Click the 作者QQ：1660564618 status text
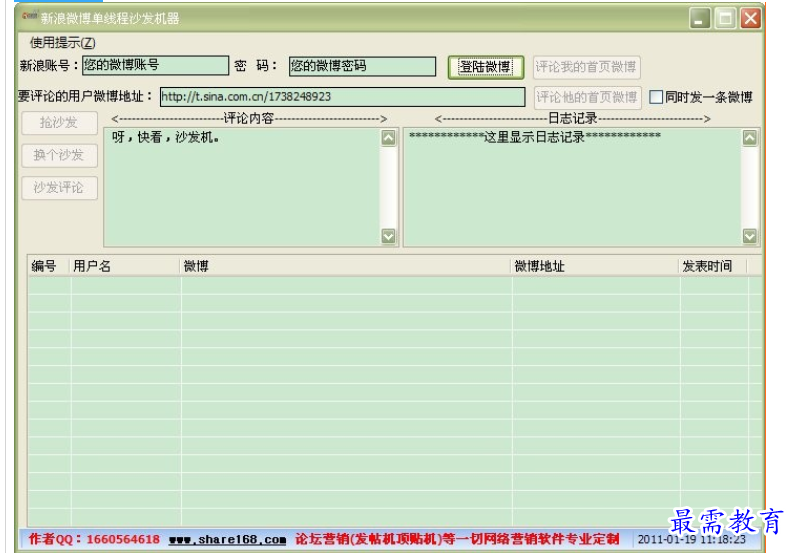Viewport: 792px width, 553px height. 94,539
